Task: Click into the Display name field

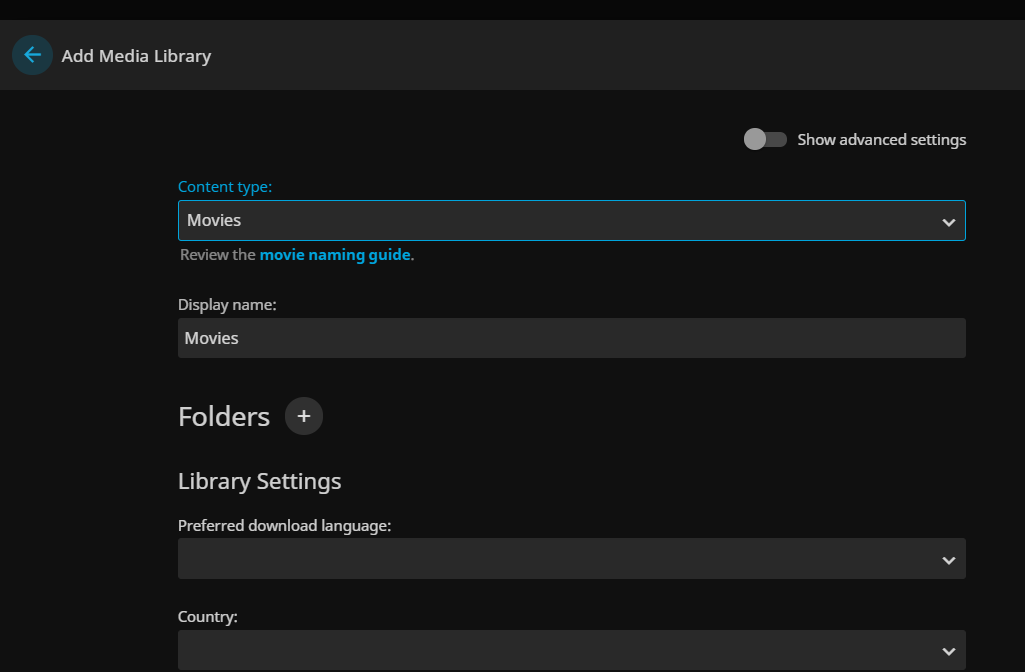Action: coord(571,338)
